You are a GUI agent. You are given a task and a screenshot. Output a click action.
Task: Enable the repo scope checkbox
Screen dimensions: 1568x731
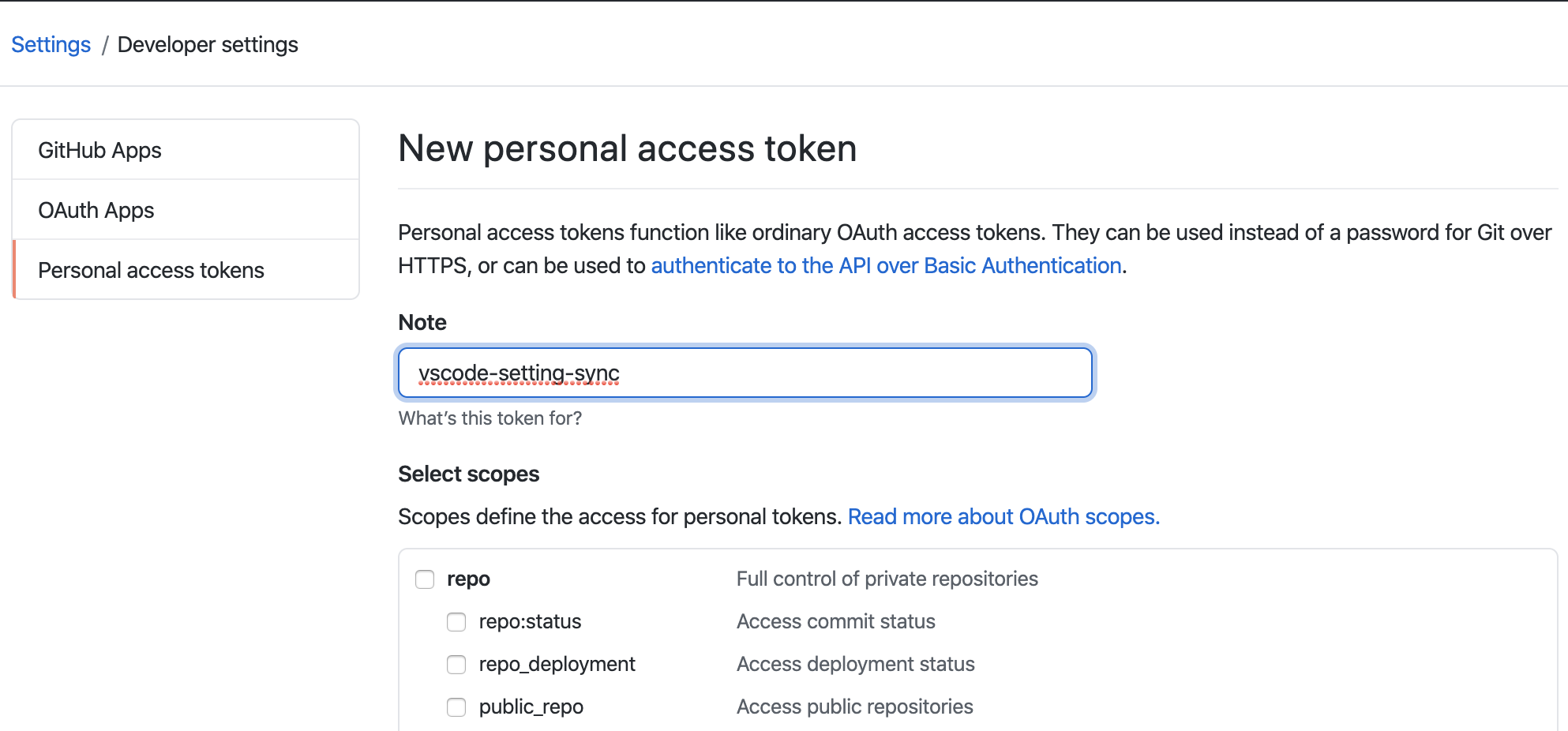pos(425,579)
